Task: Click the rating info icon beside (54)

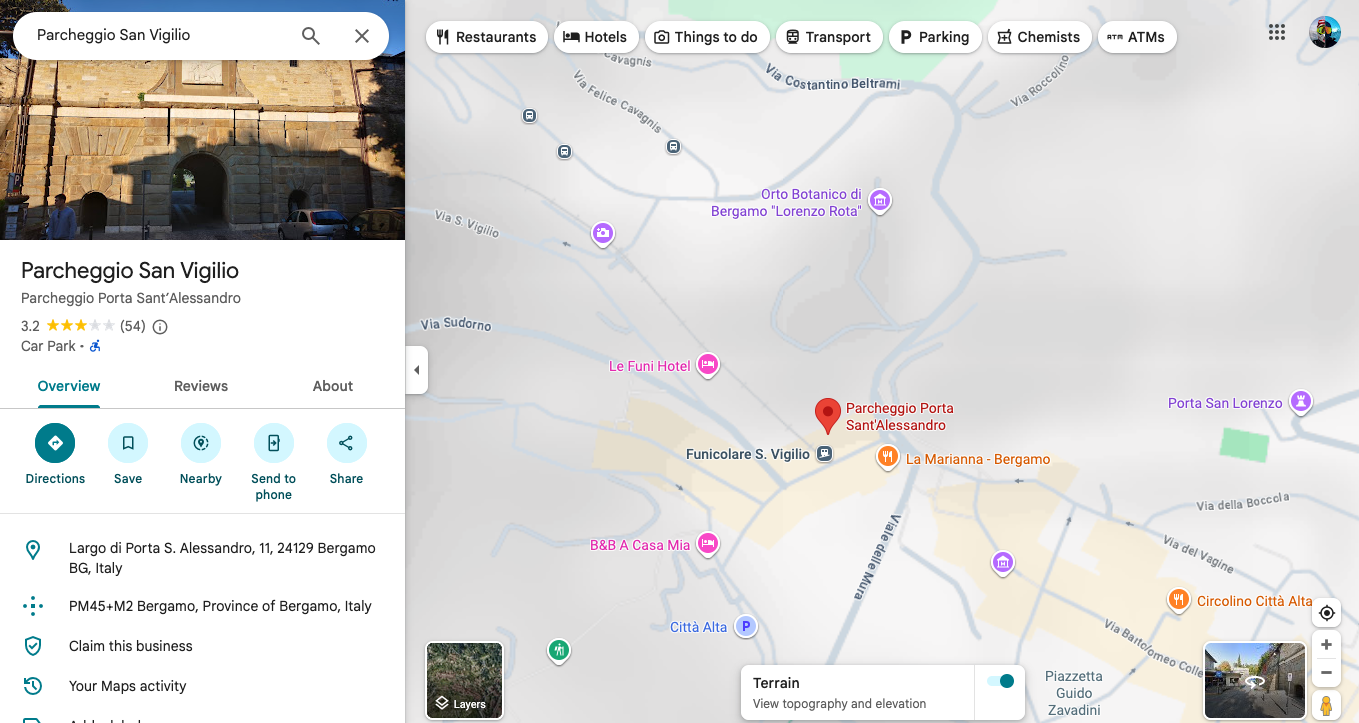Action: tap(160, 326)
